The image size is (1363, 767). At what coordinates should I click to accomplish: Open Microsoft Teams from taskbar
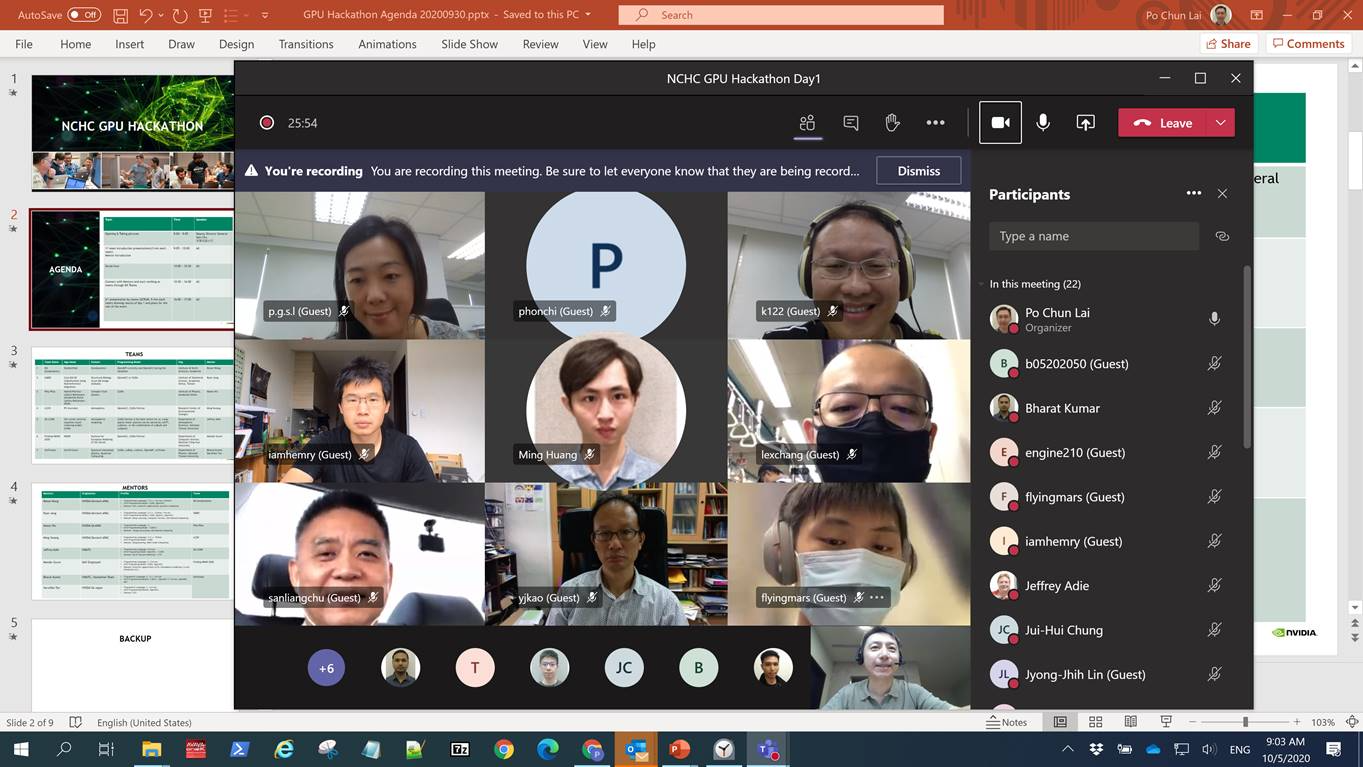click(x=768, y=749)
